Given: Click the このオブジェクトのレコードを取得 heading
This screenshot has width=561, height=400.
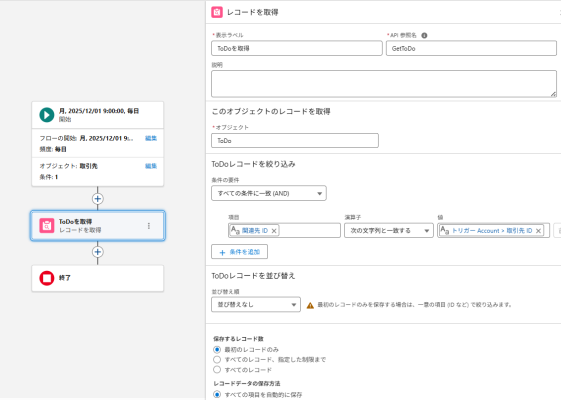Looking at the screenshot, I should 271,112.
